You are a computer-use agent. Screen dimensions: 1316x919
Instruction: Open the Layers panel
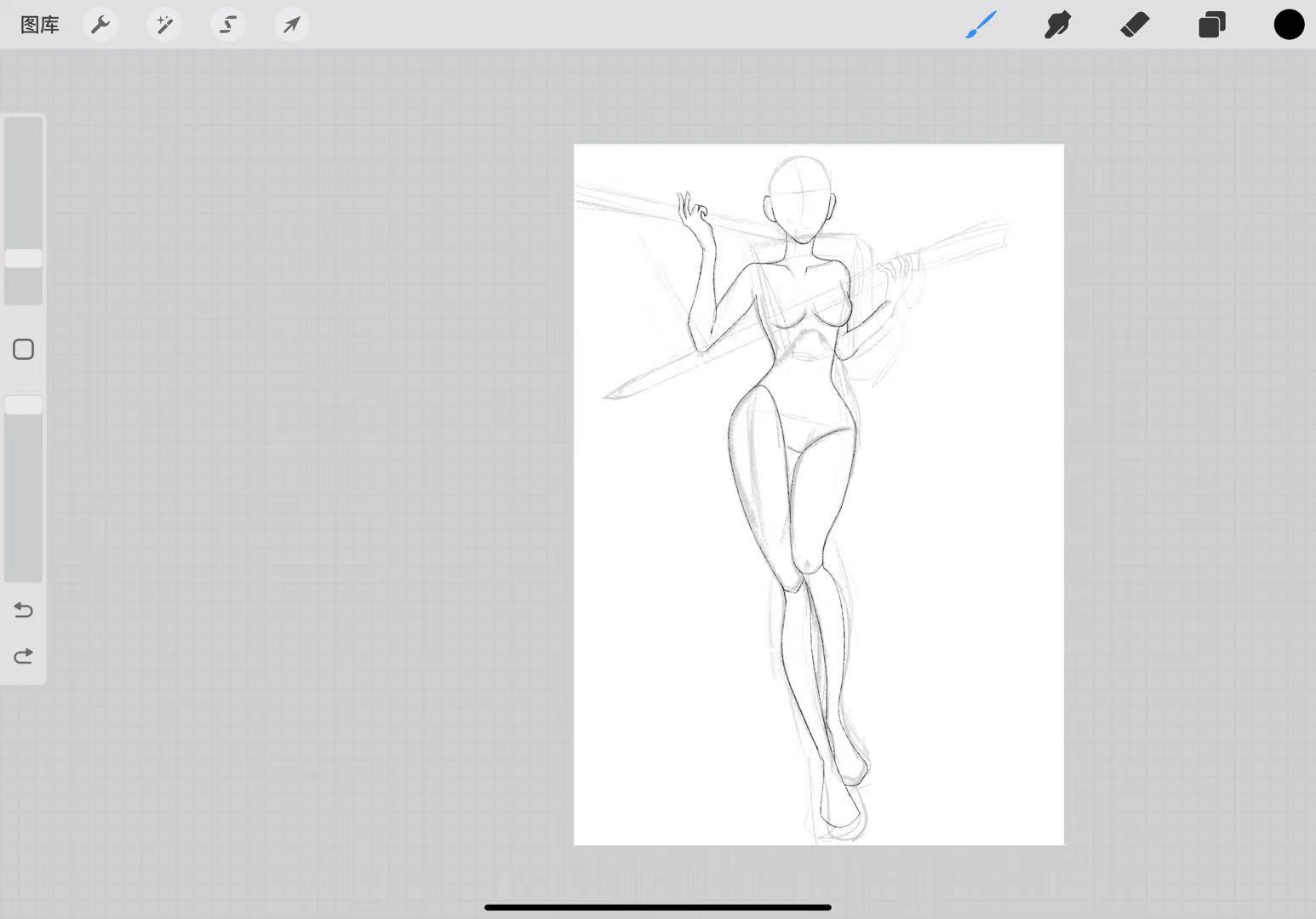coord(1212,25)
